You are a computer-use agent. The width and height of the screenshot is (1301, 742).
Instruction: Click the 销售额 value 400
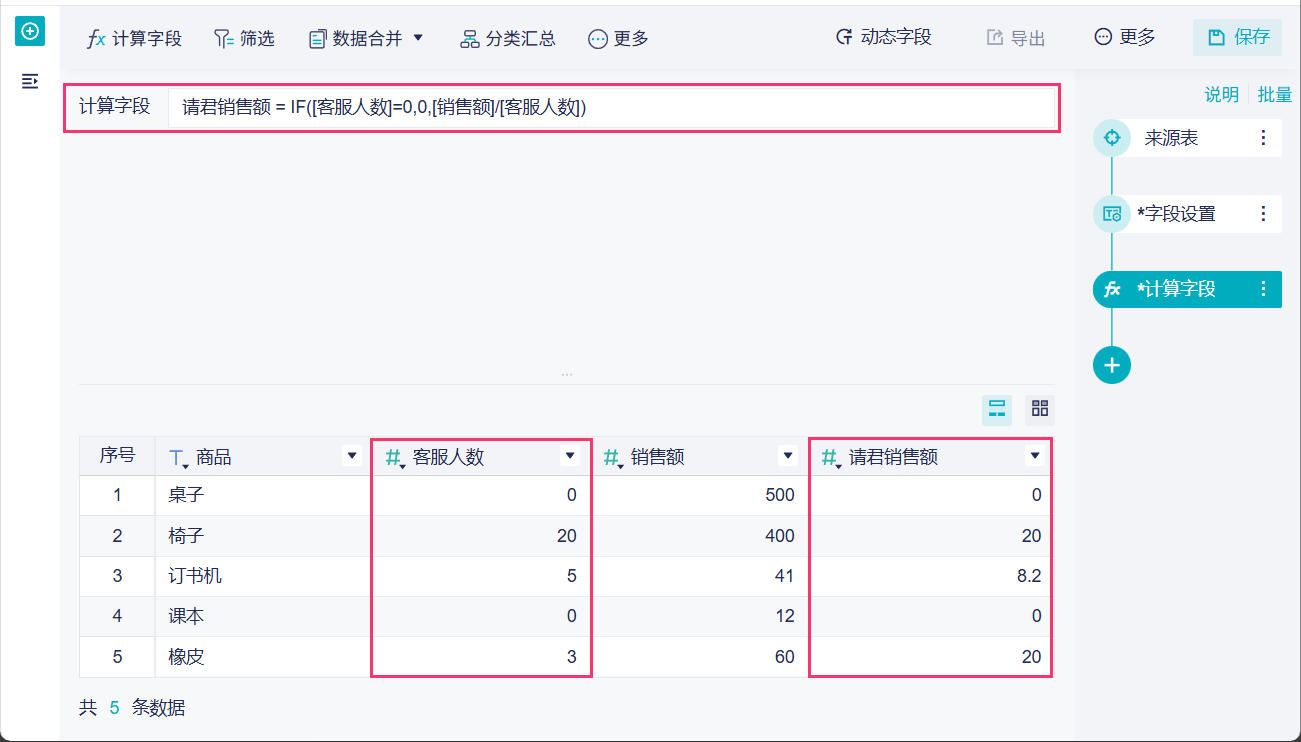(778, 536)
